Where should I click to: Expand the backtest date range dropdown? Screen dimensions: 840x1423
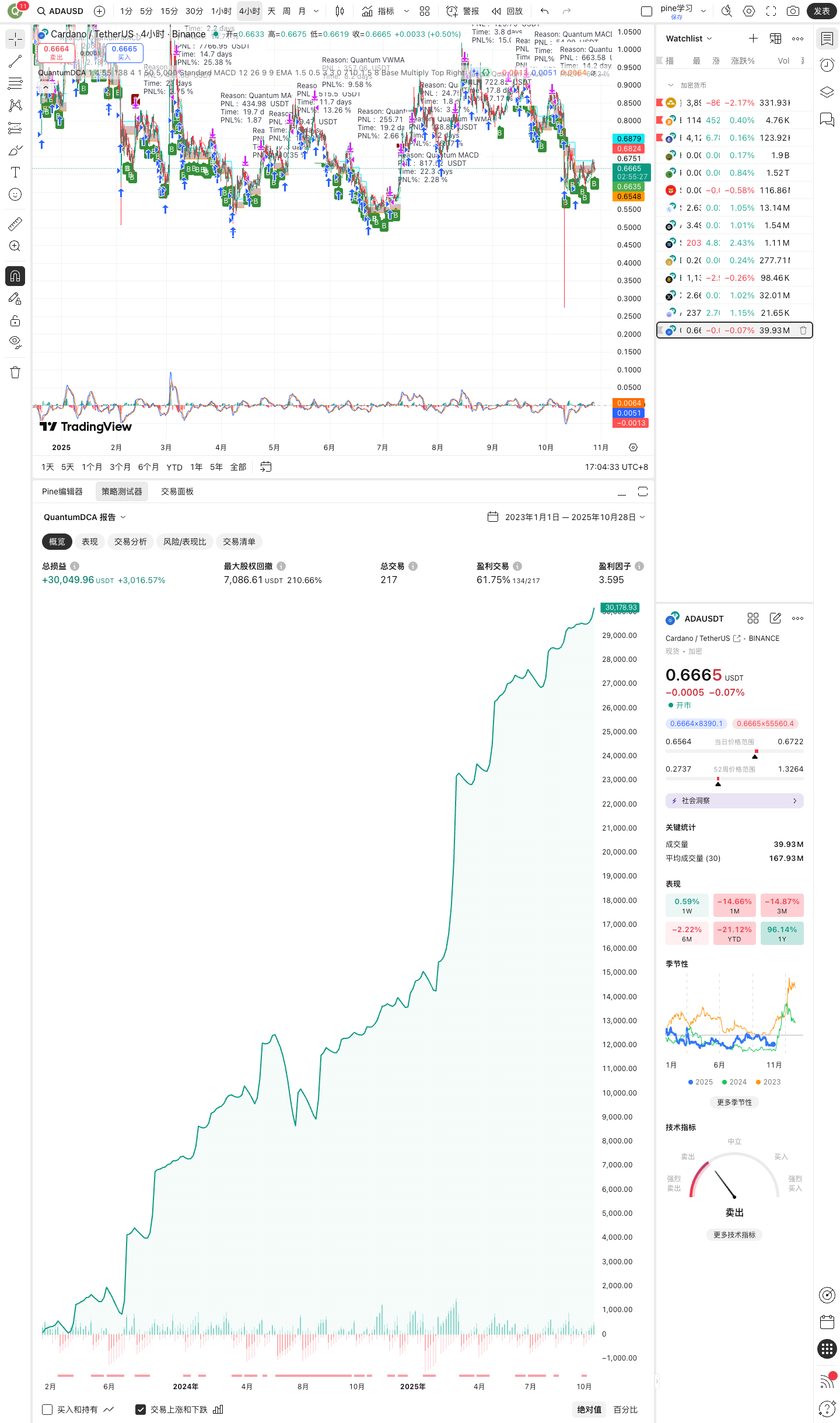tap(566, 517)
